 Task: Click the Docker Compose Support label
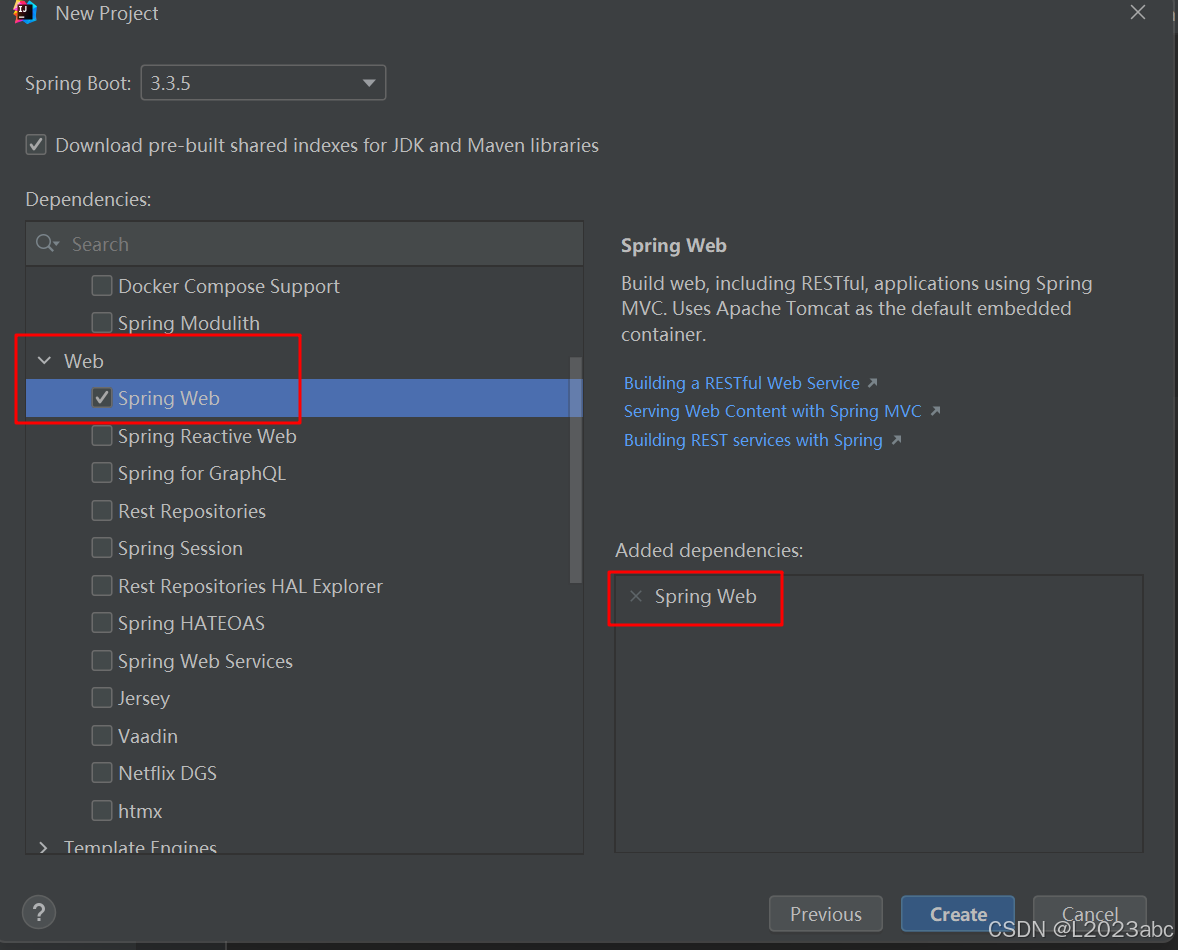(x=229, y=286)
